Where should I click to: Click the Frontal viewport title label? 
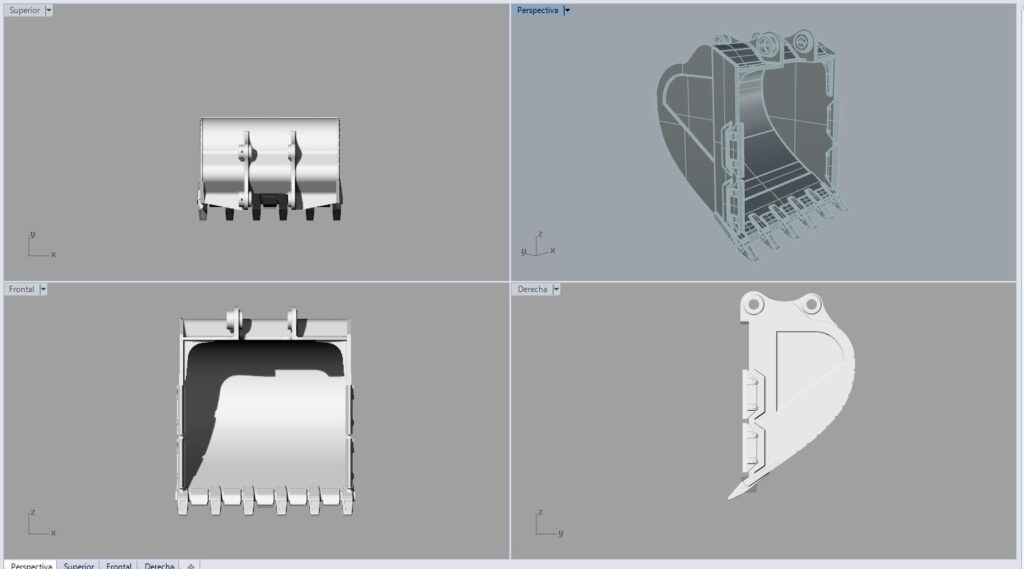21,289
